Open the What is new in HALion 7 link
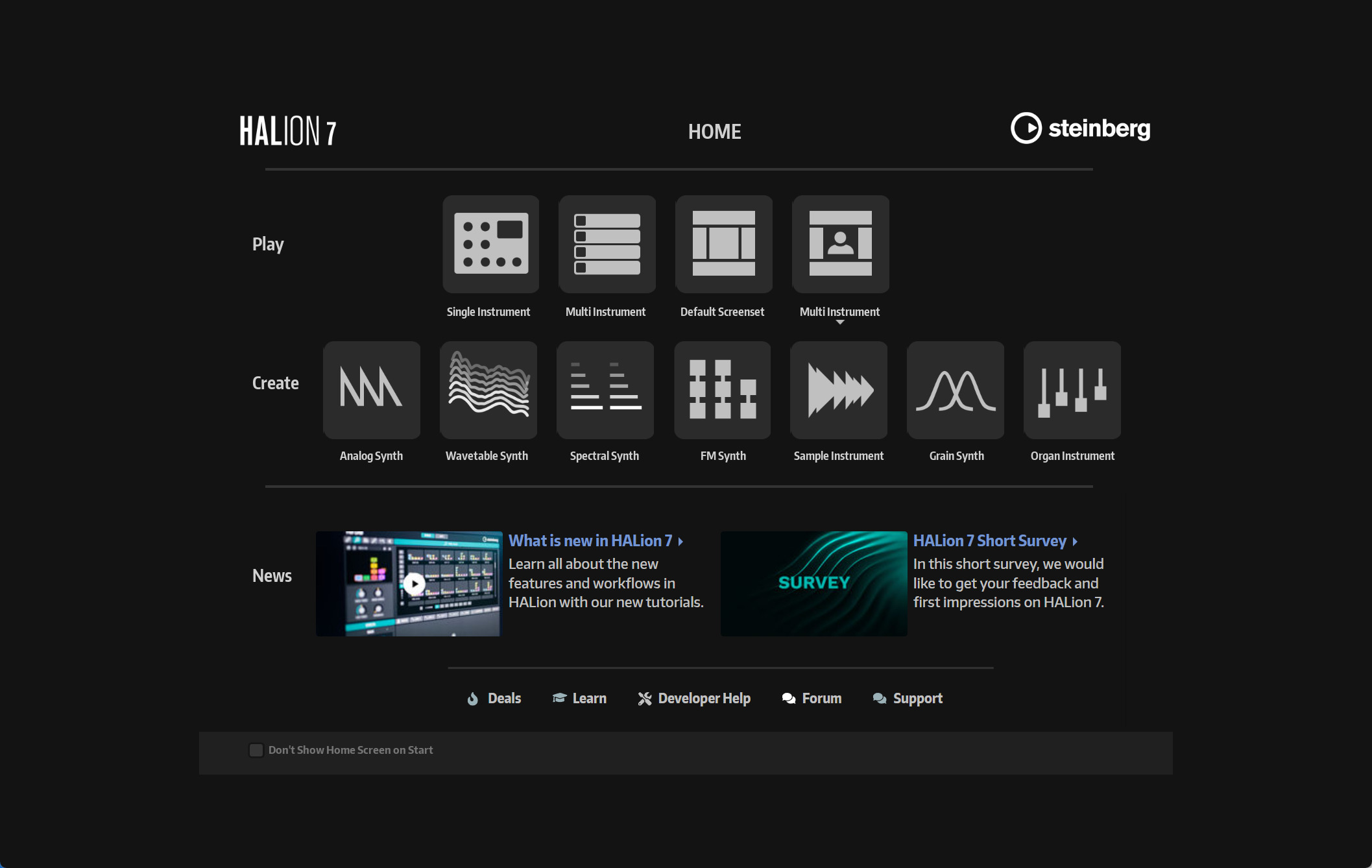 (596, 540)
